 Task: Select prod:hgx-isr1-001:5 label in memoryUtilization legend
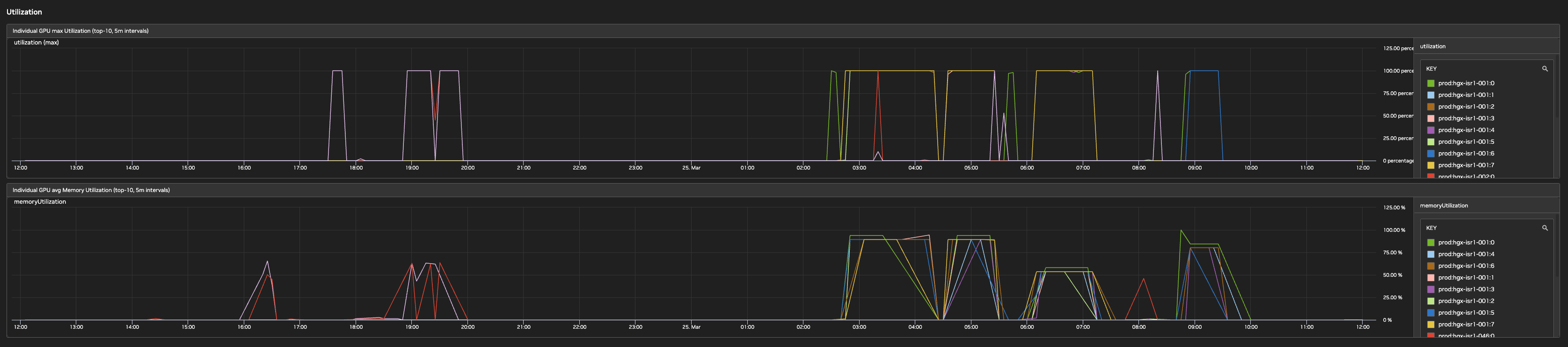coord(1466,313)
